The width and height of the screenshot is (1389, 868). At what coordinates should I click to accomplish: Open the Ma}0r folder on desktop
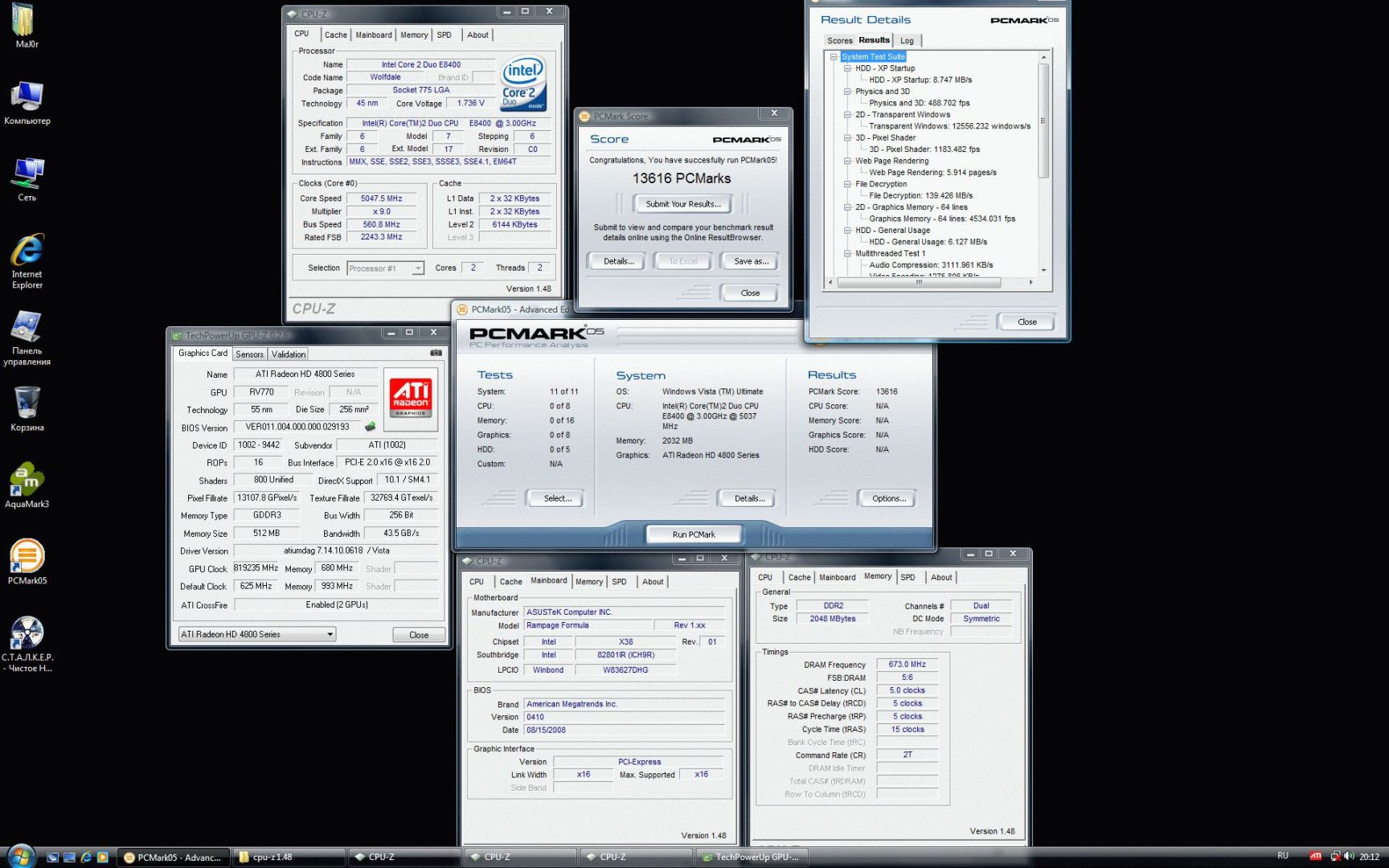point(25,25)
